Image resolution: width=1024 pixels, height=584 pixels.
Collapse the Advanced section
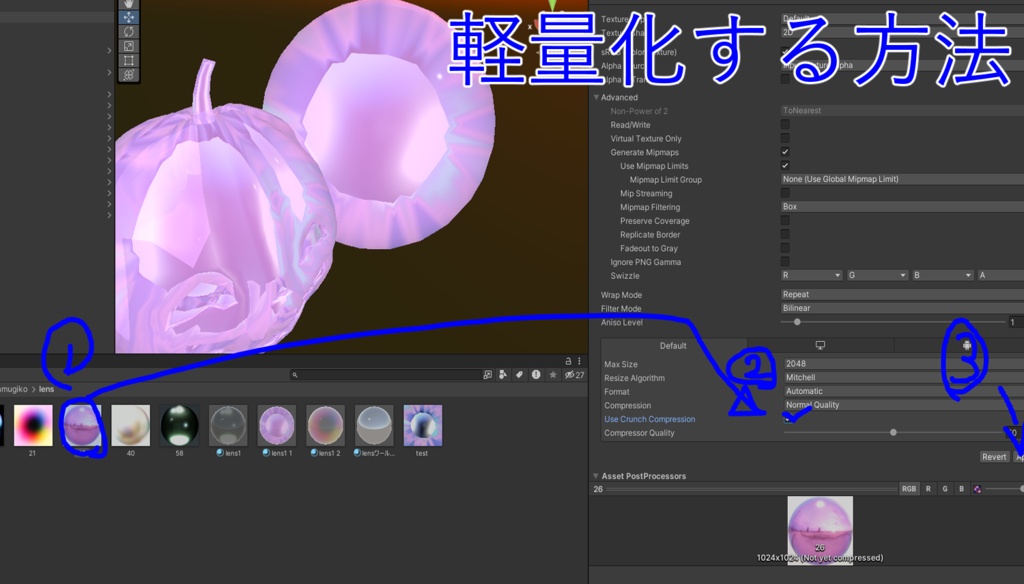click(597, 97)
